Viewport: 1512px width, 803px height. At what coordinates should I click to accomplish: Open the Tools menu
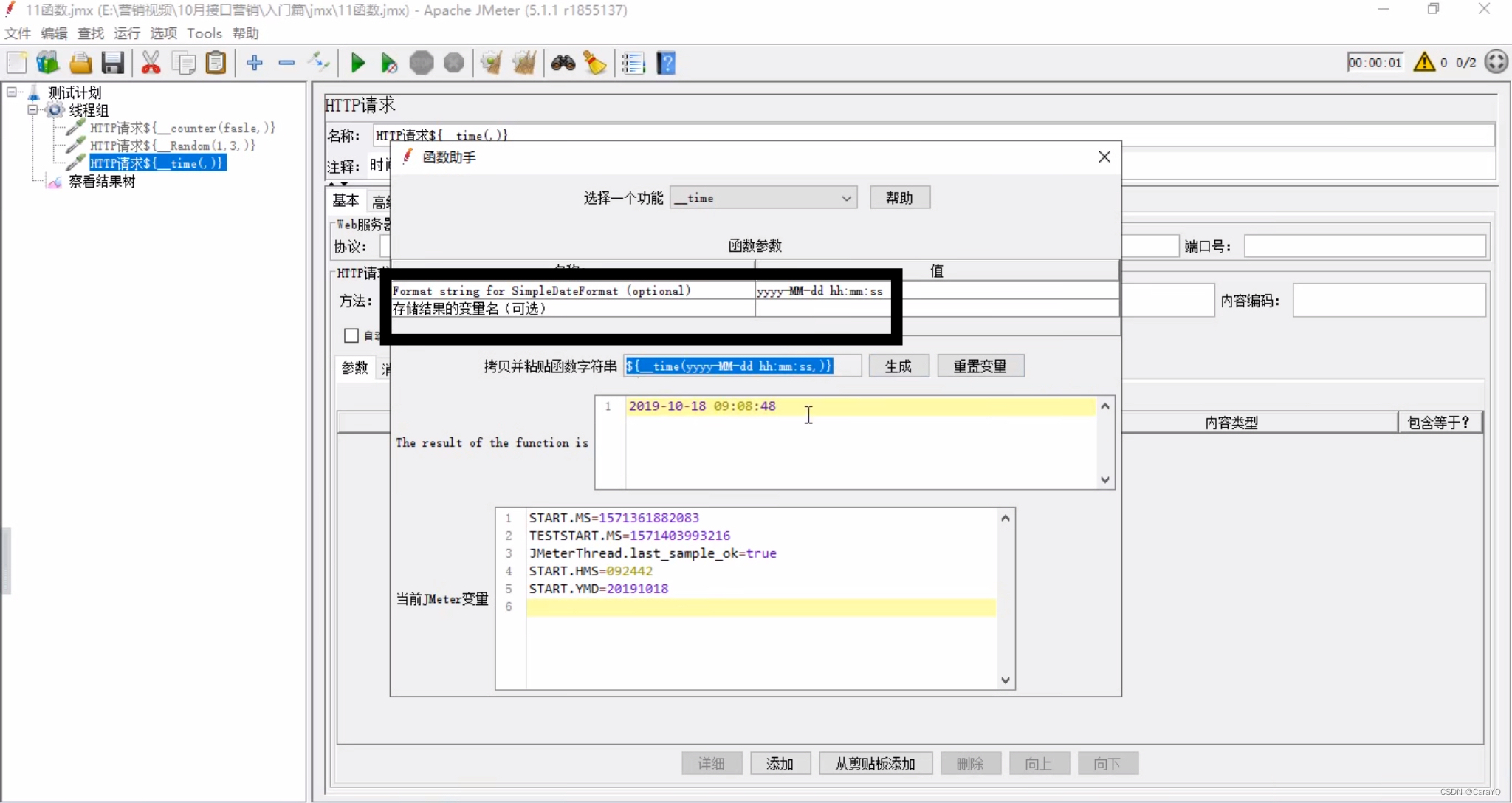click(x=205, y=33)
